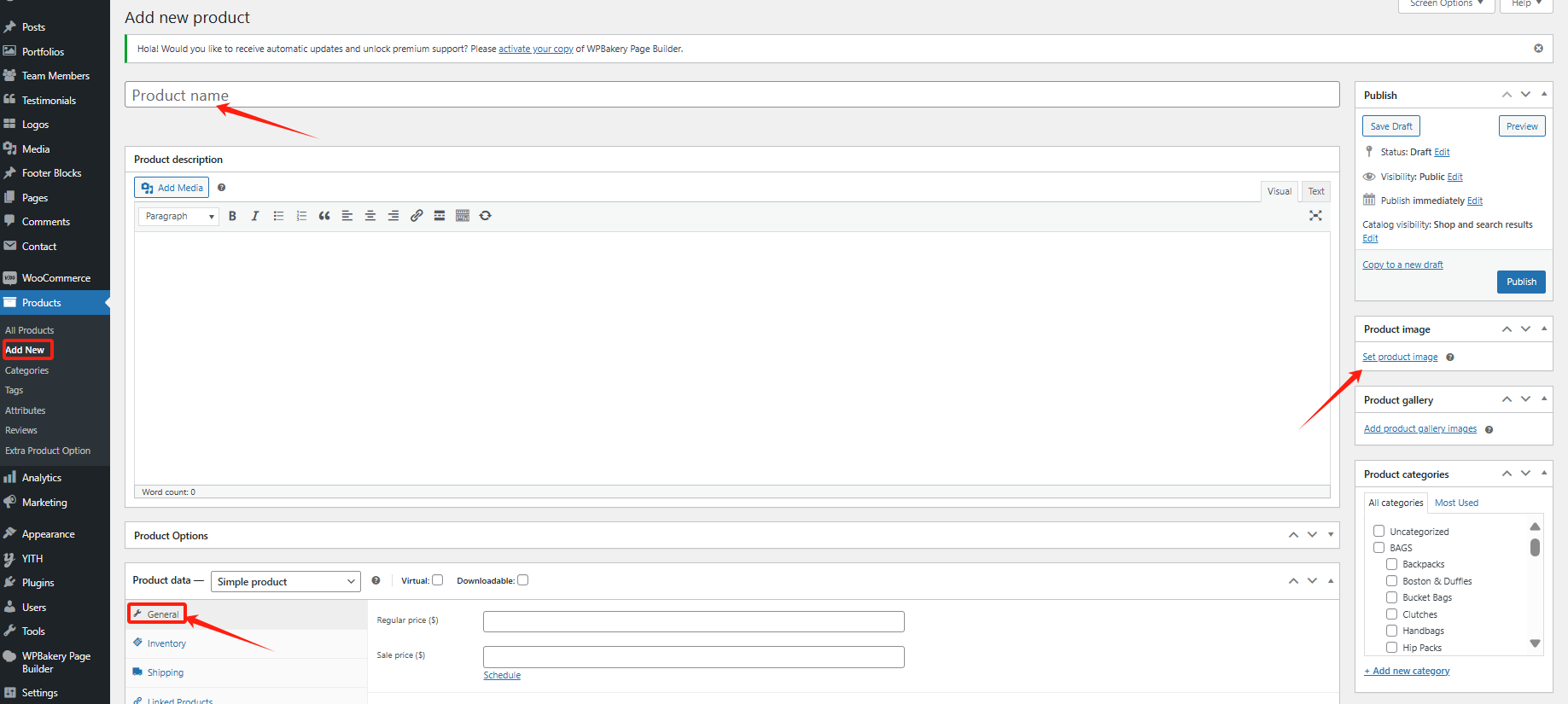1568x704 pixels.
Task: Apply italic formatting in editor
Action: coord(255,216)
